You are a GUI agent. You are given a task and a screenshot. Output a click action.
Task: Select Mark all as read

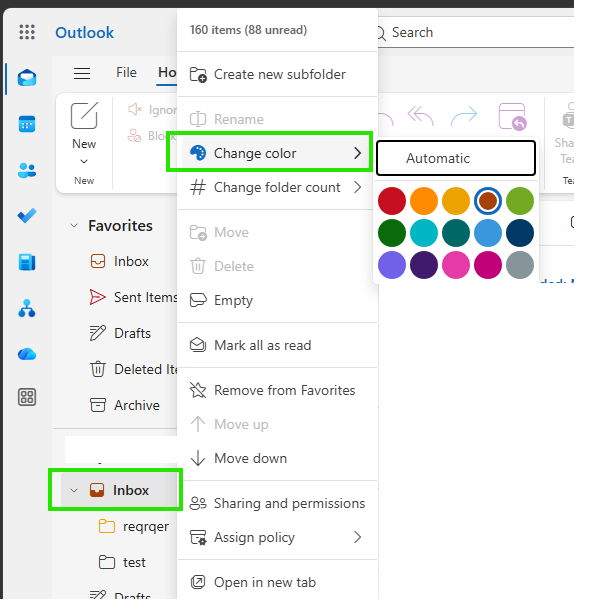coord(277,345)
